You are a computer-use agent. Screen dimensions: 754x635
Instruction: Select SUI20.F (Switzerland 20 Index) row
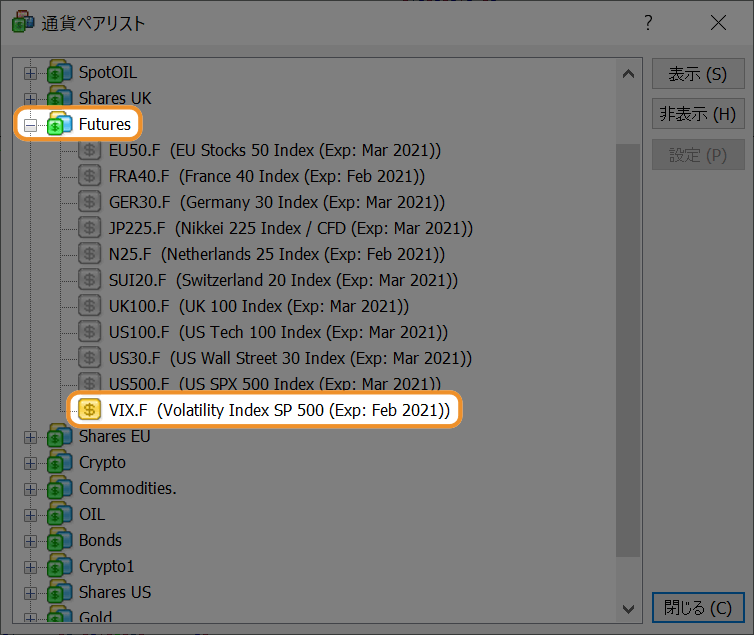[x=283, y=280]
